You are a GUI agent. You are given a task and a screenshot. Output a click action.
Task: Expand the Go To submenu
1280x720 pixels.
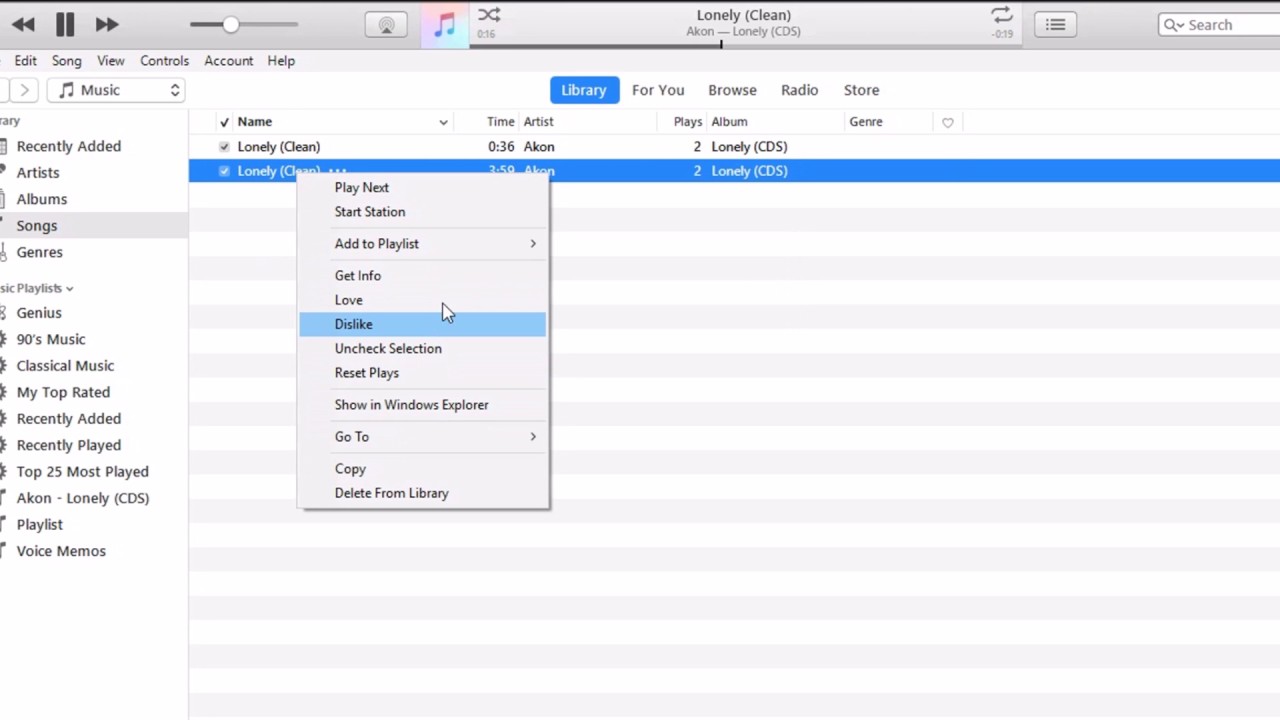pos(423,437)
